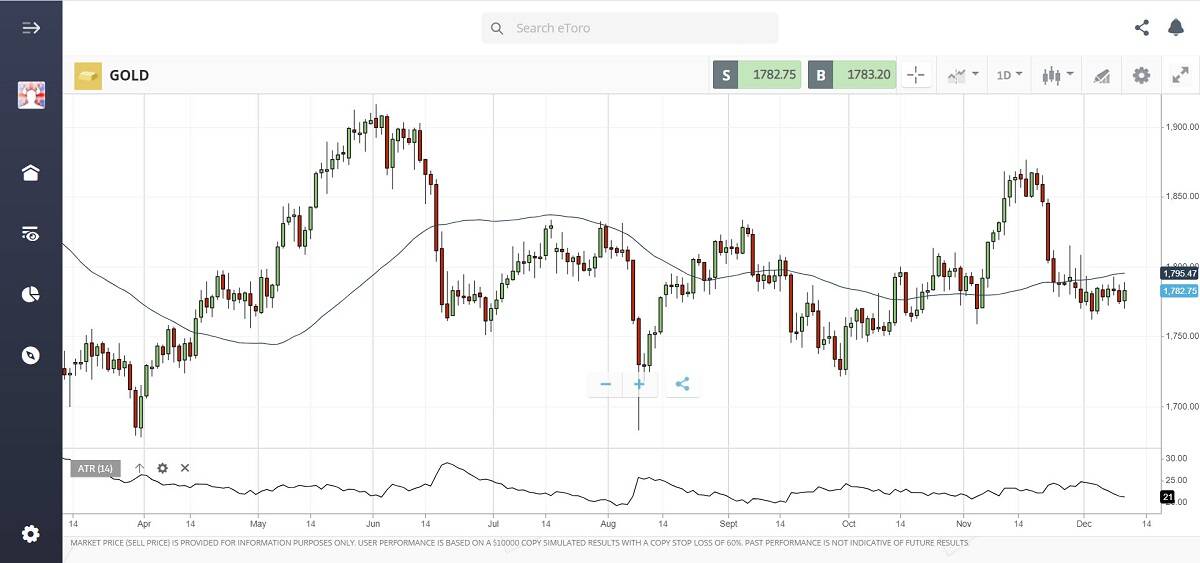The height and width of the screenshot is (563, 1200).
Task: Zoom out the chart with minus button
Action: [x=605, y=384]
